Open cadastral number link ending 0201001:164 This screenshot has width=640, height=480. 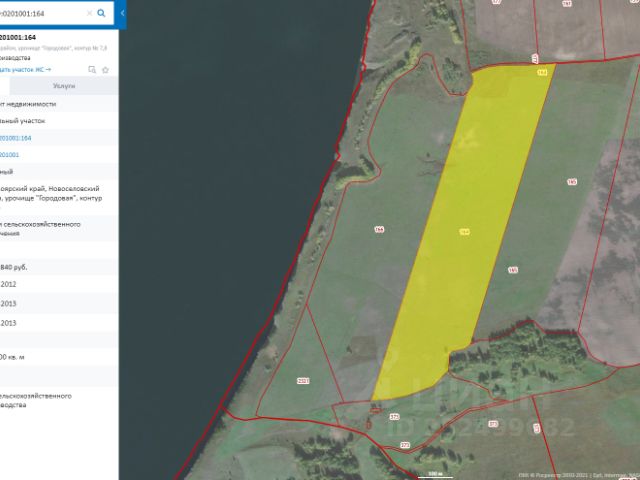point(16,137)
